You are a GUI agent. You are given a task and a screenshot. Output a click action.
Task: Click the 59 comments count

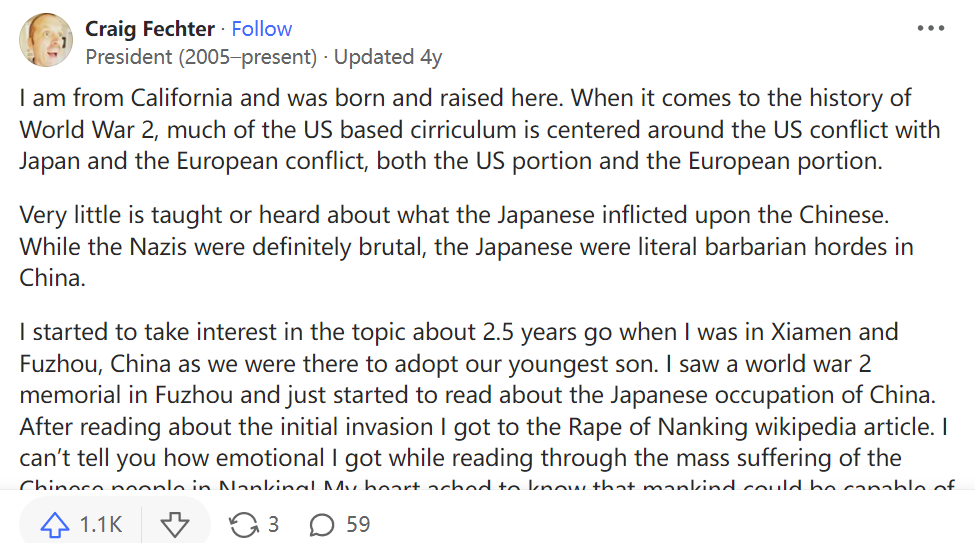pos(358,524)
